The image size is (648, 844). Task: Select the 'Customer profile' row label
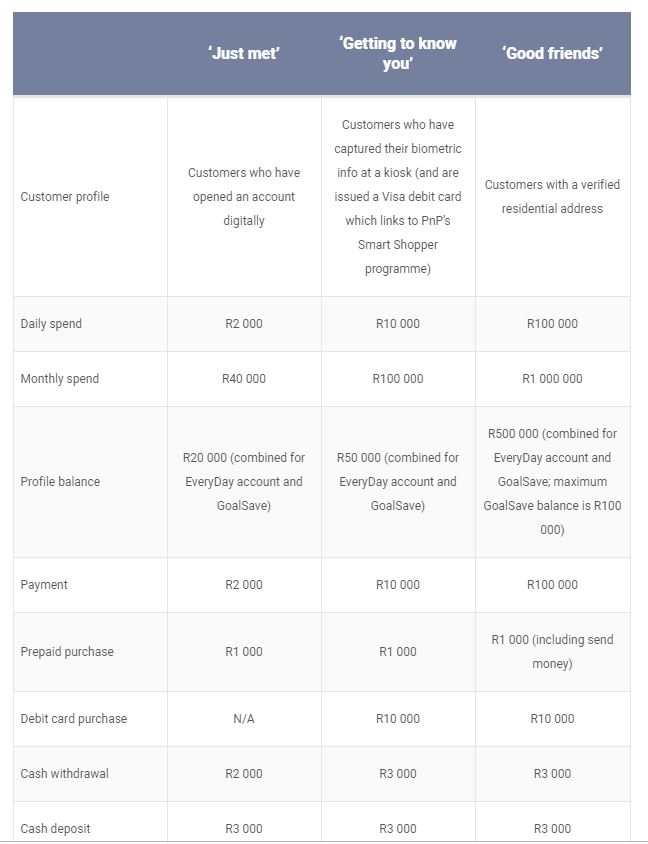pos(65,197)
